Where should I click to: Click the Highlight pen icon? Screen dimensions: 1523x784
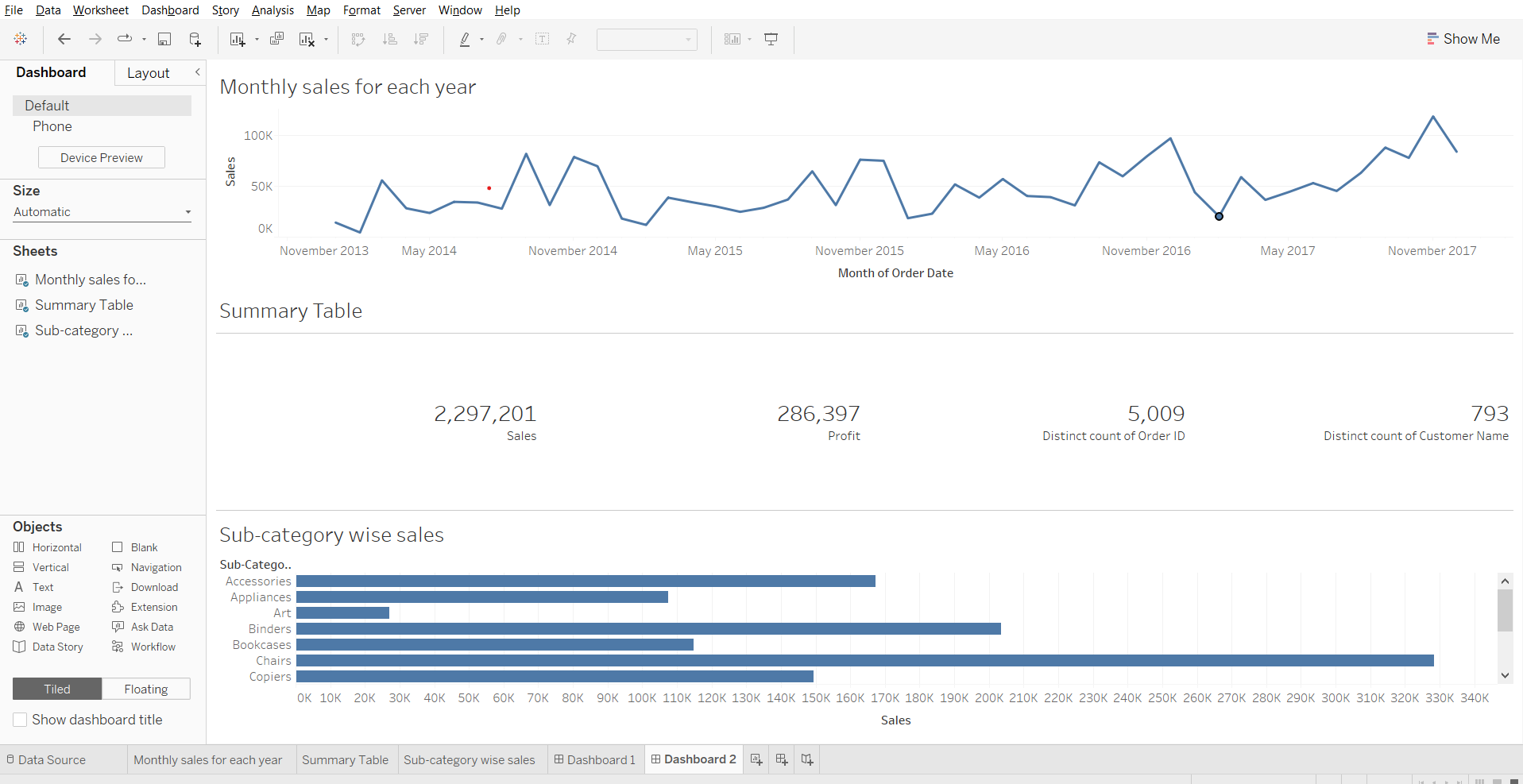pyautogui.click(x=465, y=39)
